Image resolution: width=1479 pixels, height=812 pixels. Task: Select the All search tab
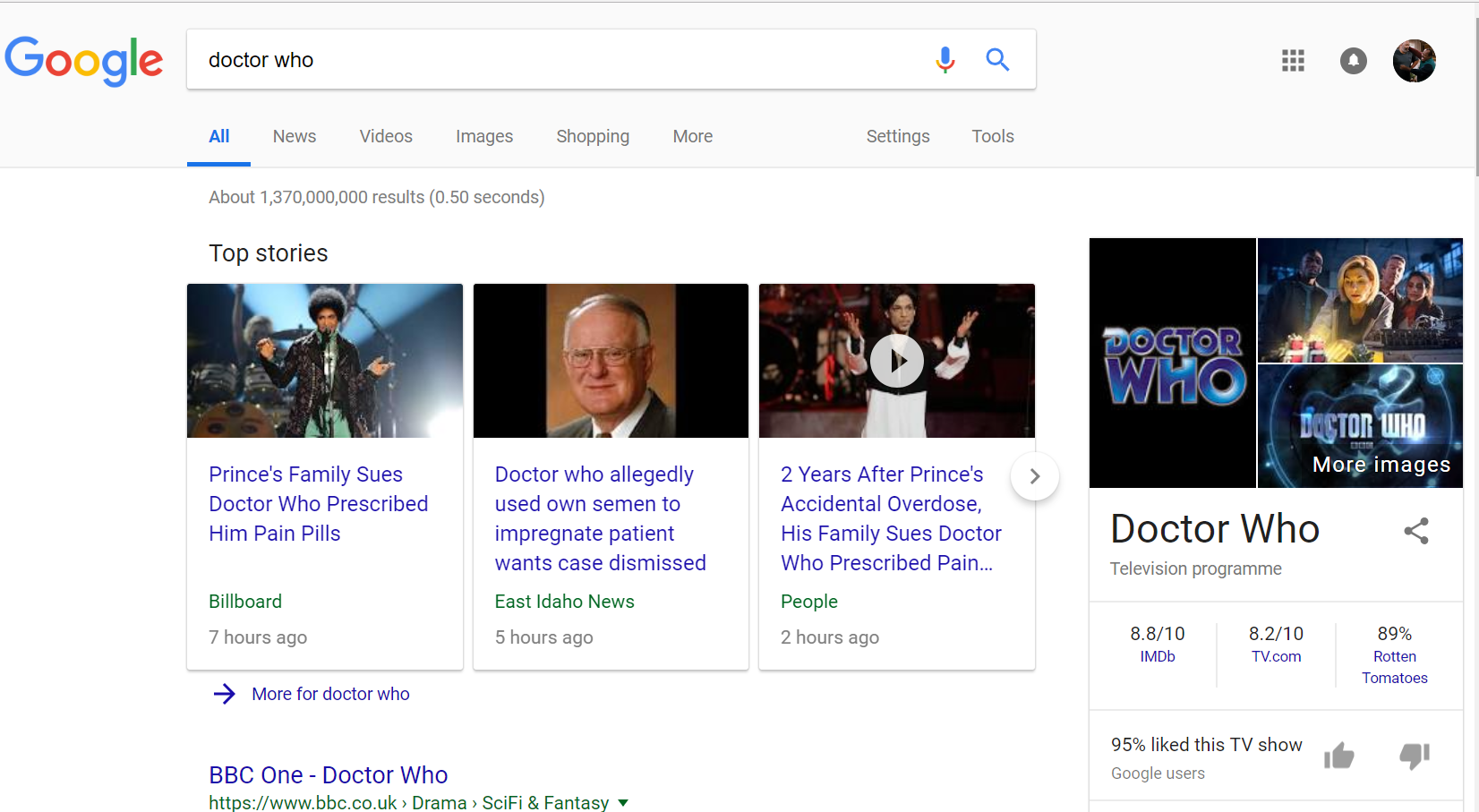pos(219,136)
